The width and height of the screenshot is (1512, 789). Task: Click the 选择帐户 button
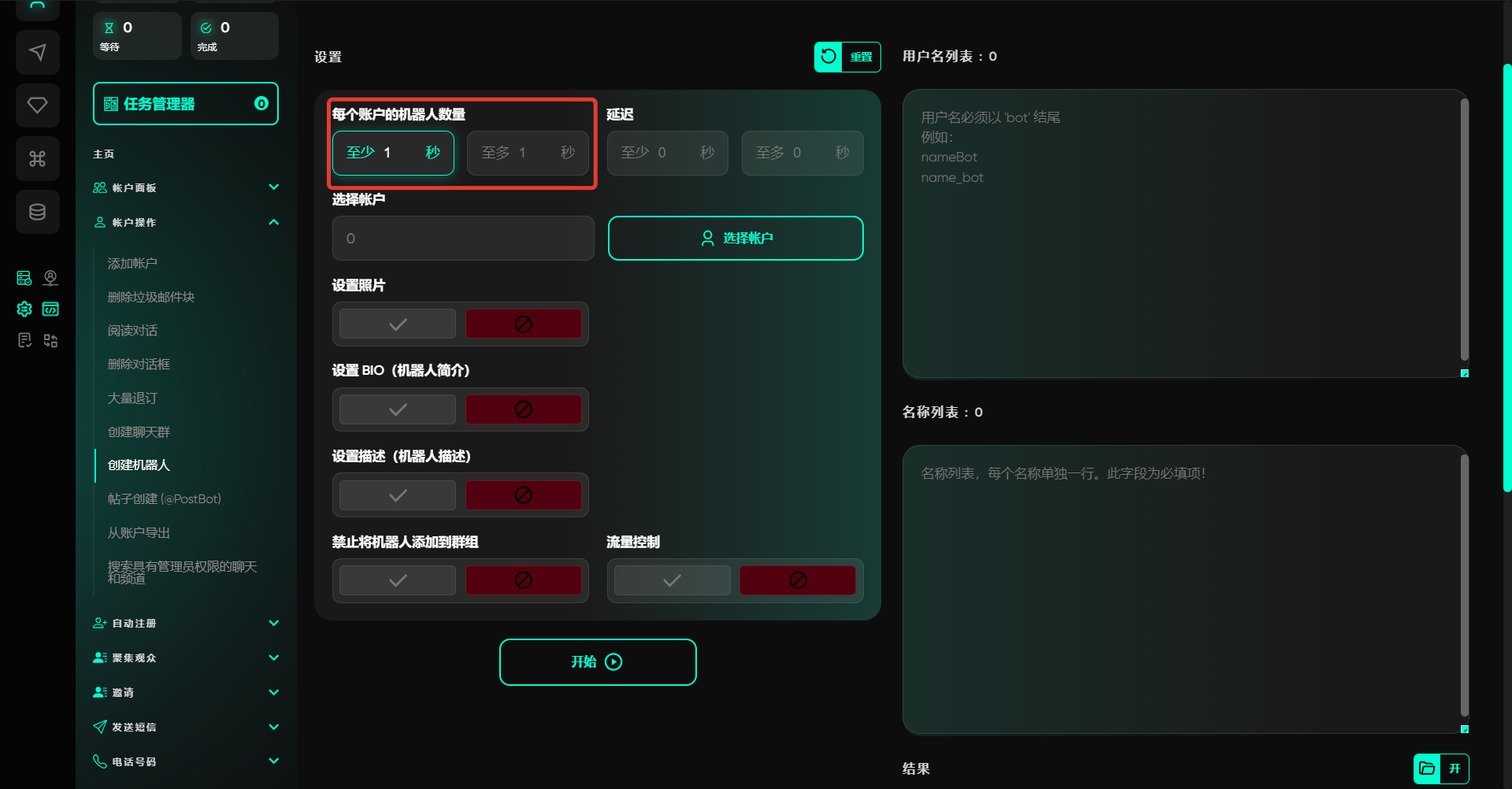point(736,238)
